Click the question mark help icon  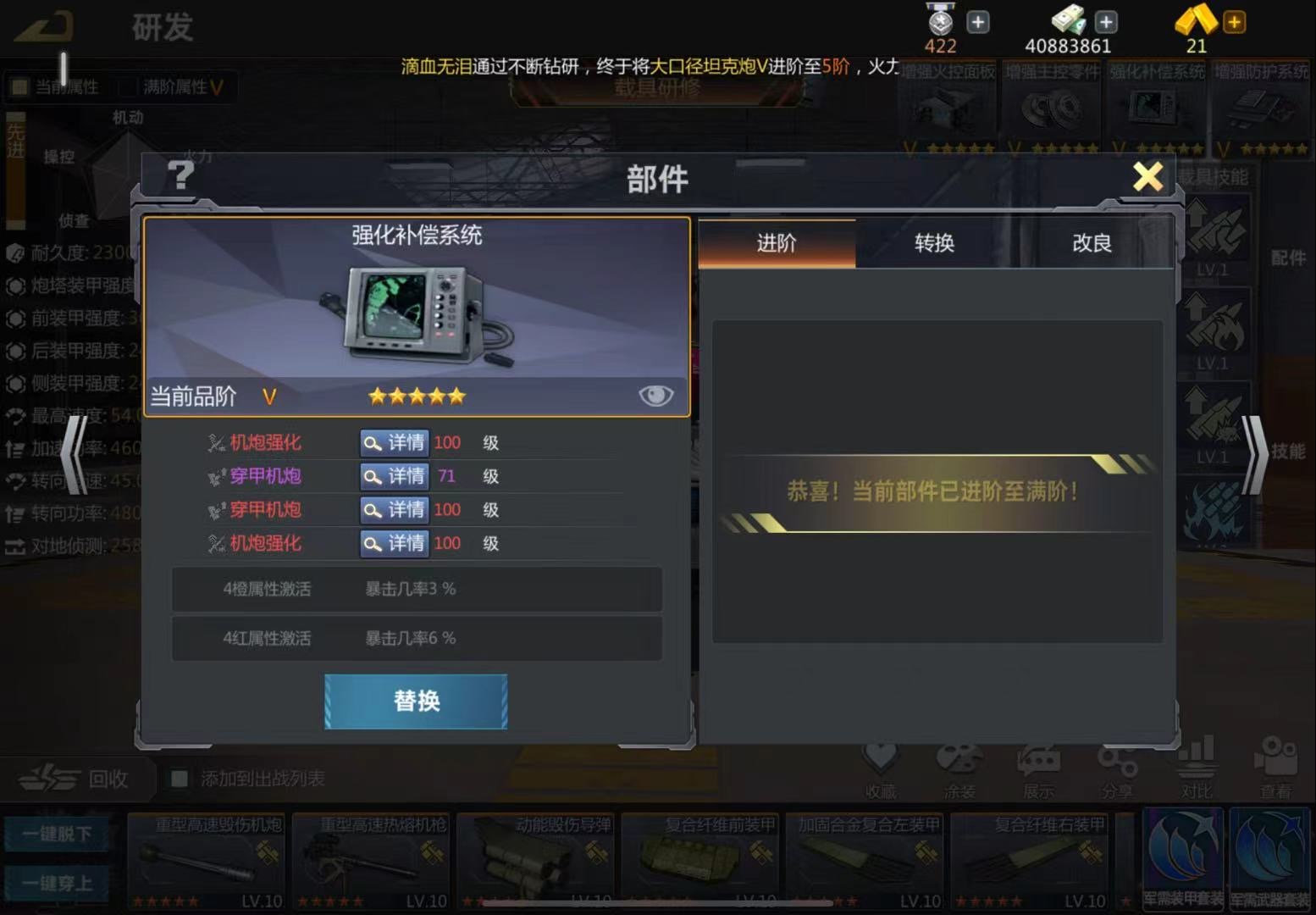(180, 175)
